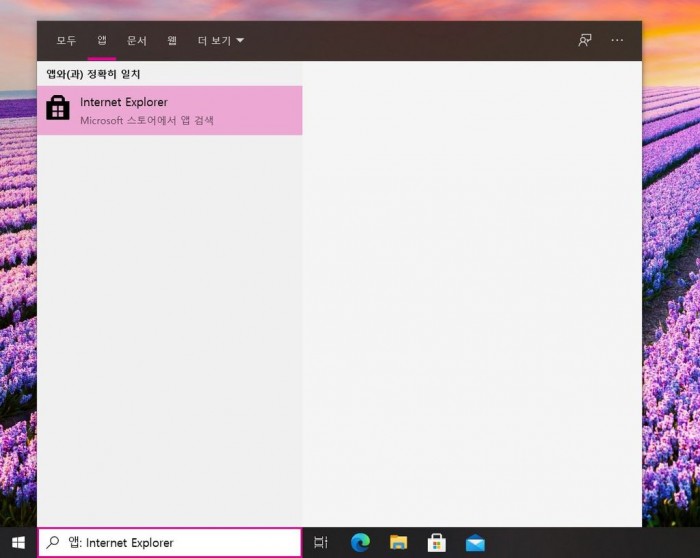700x558 pixels.
Task: Launch Microsoft Store from the taskbar
Action: click(x=437, y=543)
